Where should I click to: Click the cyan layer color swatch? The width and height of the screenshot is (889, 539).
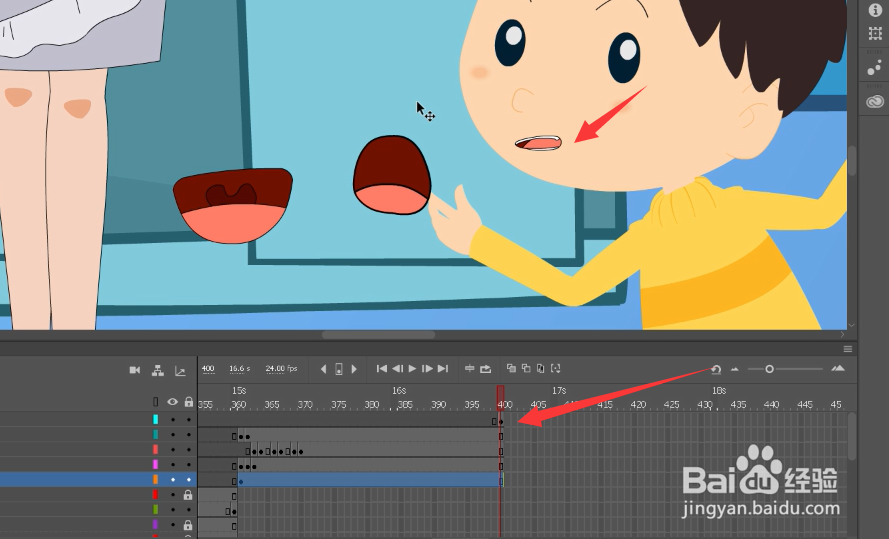click(x=155, y=419)
